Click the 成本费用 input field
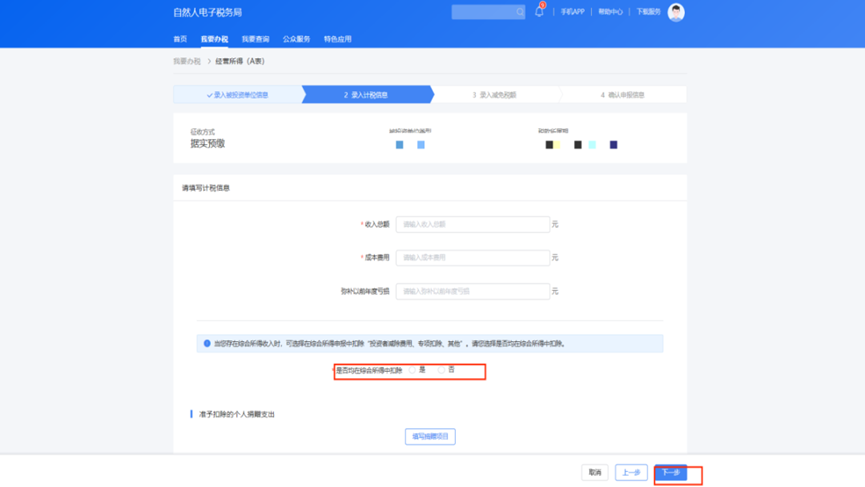This screenshot has height=487, width=865. [472, 258]
